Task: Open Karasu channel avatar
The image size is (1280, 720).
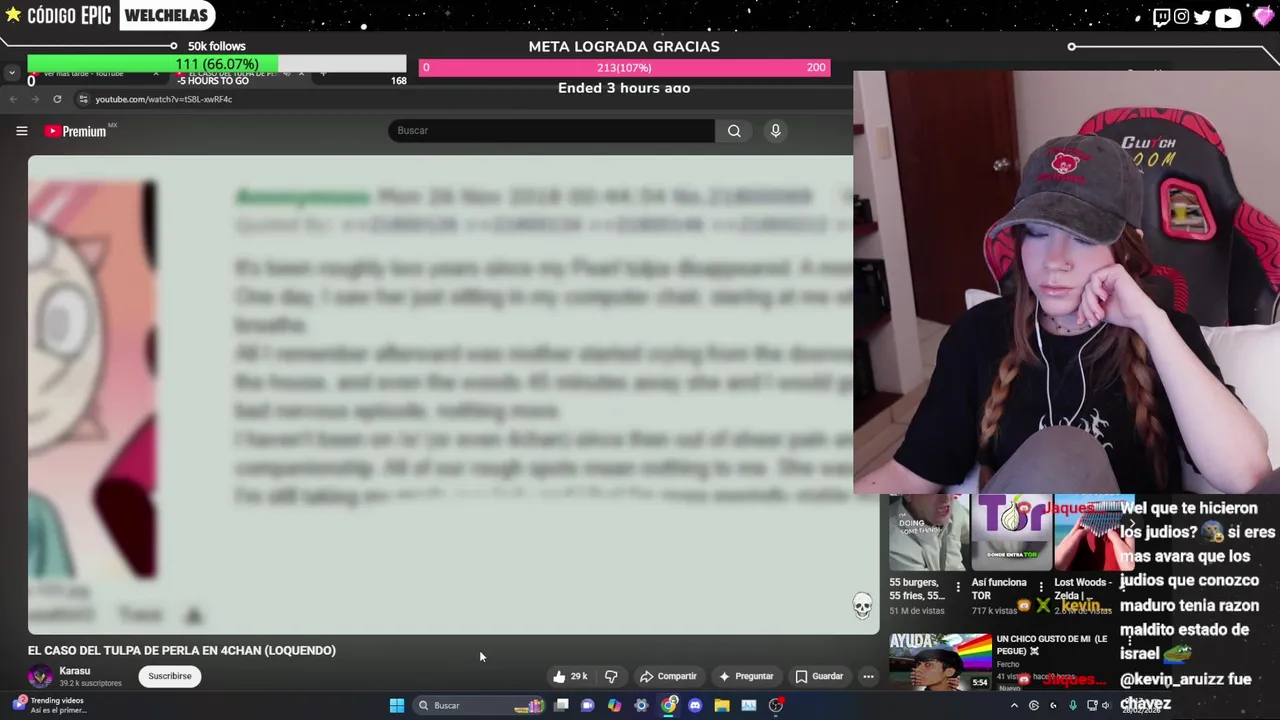Action: (x=40, y=676)
